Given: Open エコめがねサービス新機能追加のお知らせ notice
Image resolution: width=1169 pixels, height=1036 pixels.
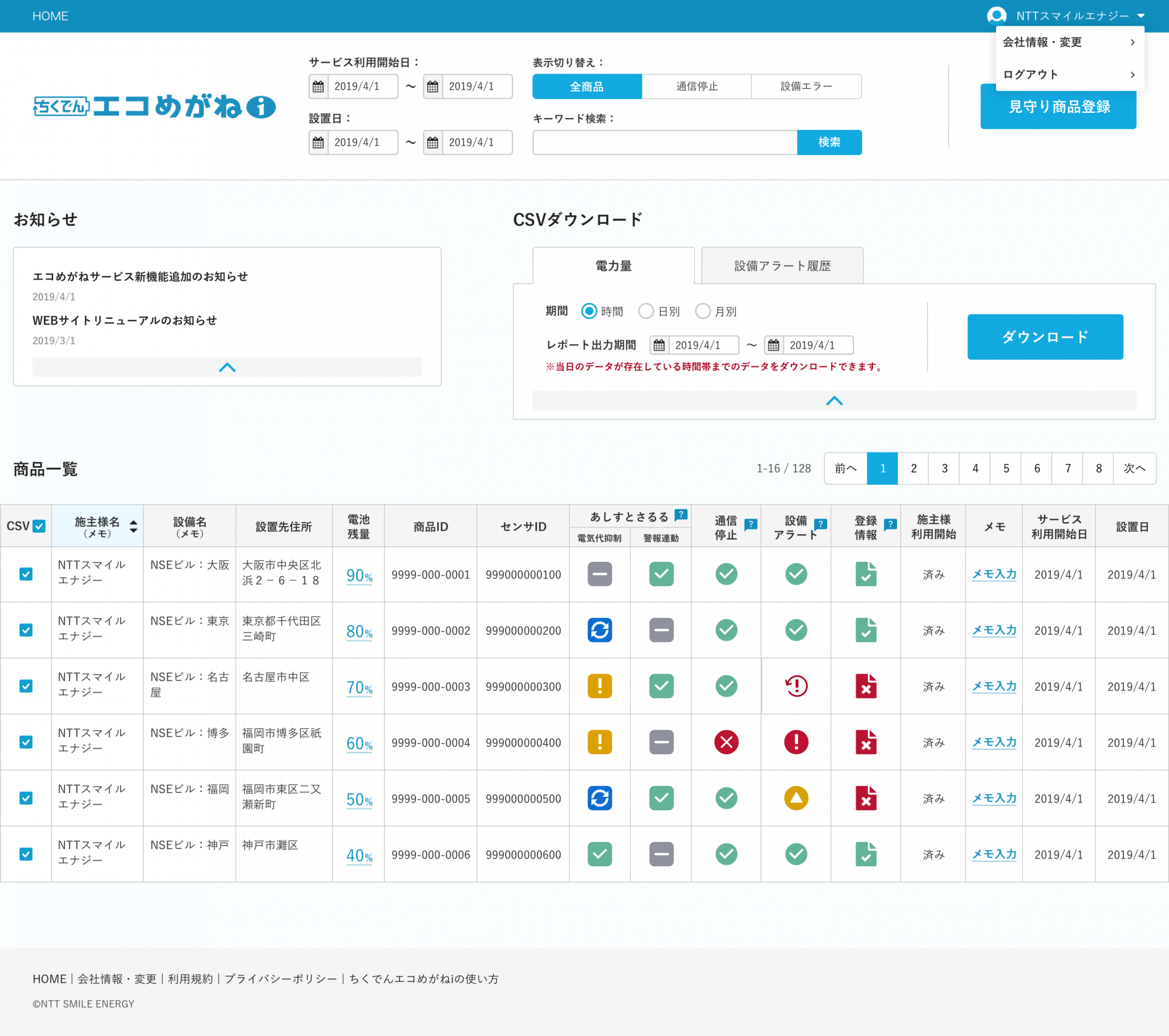Looking at the screenshot, I should [140, 277].
